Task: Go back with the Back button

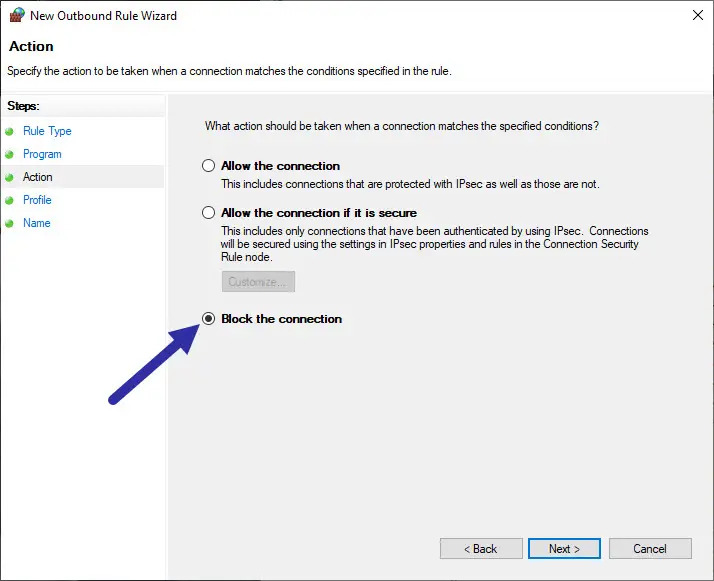Action: pos(480,549)
